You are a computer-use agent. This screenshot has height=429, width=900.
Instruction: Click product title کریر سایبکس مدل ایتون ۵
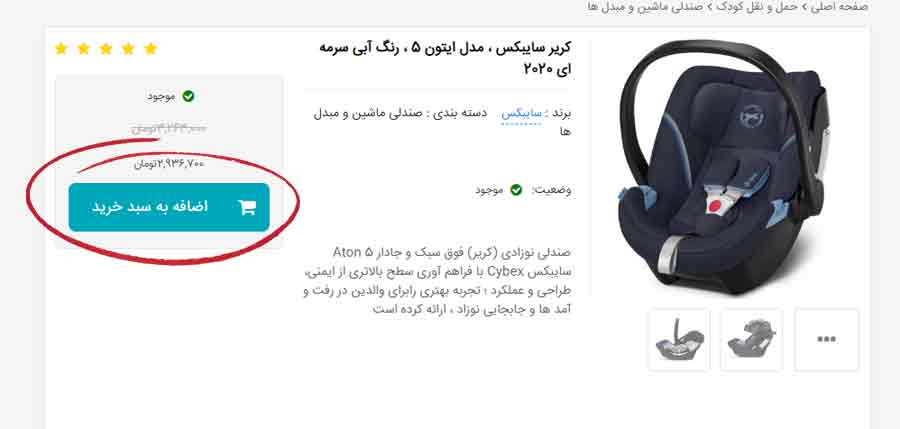[445, 57]
